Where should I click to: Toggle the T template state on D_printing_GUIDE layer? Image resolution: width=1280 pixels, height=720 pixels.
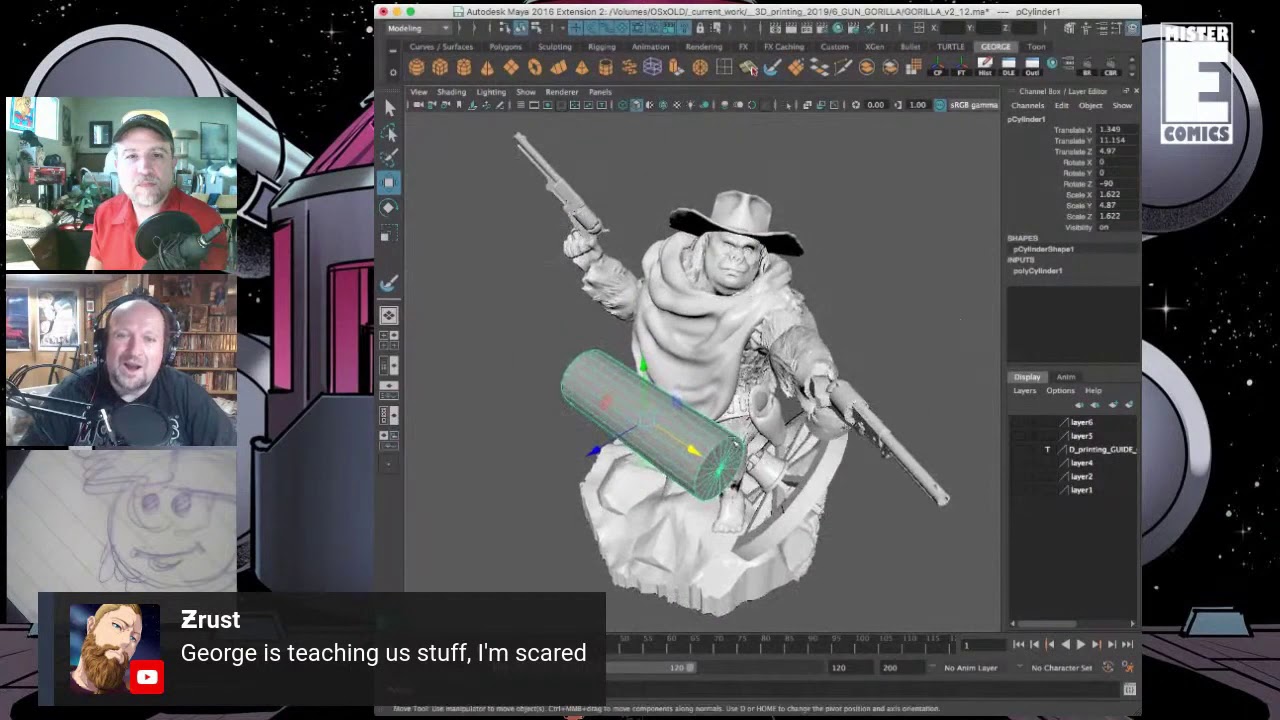[x=1048, y=450]
